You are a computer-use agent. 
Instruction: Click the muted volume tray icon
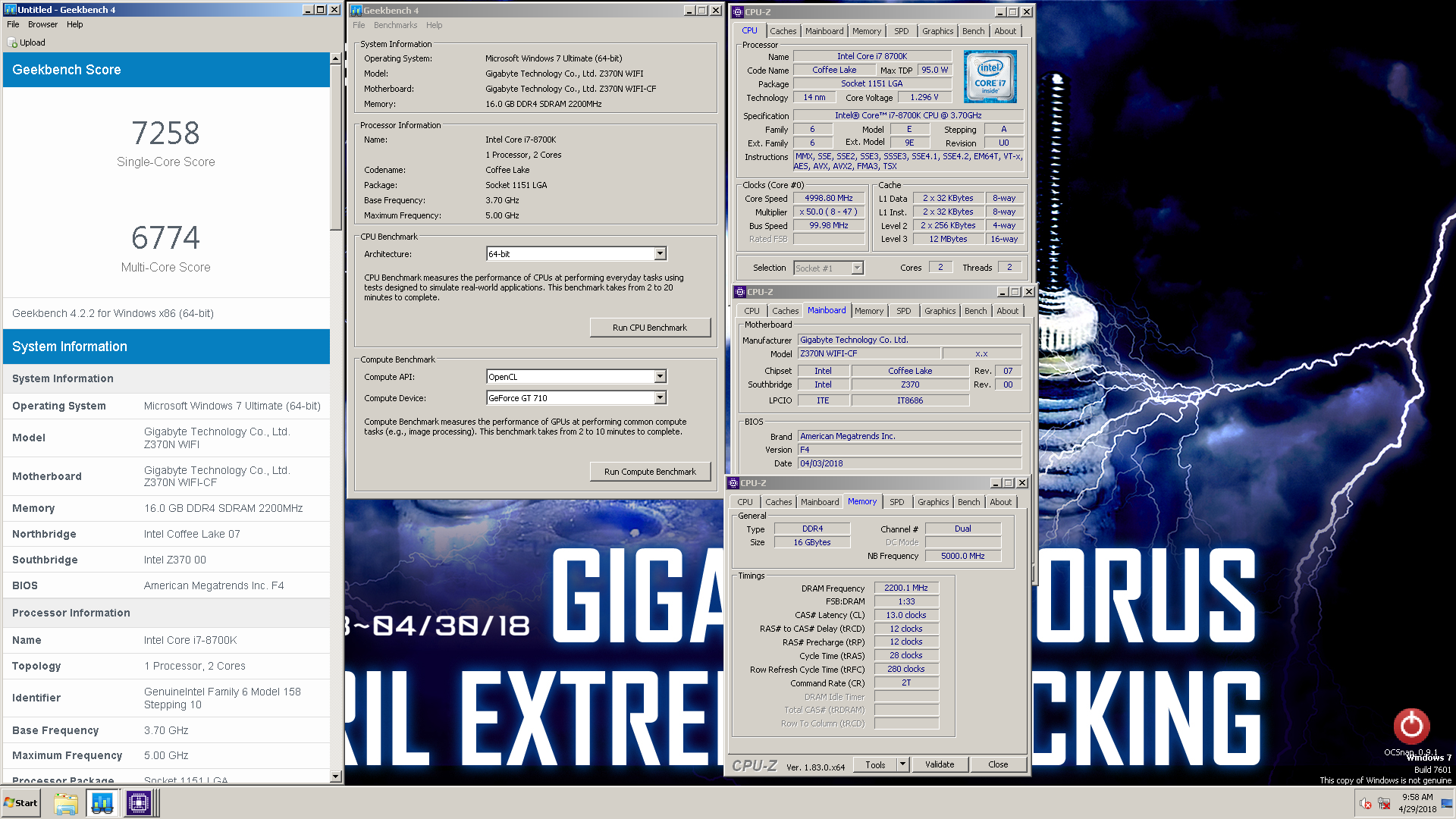click(x=1365, y=803)
